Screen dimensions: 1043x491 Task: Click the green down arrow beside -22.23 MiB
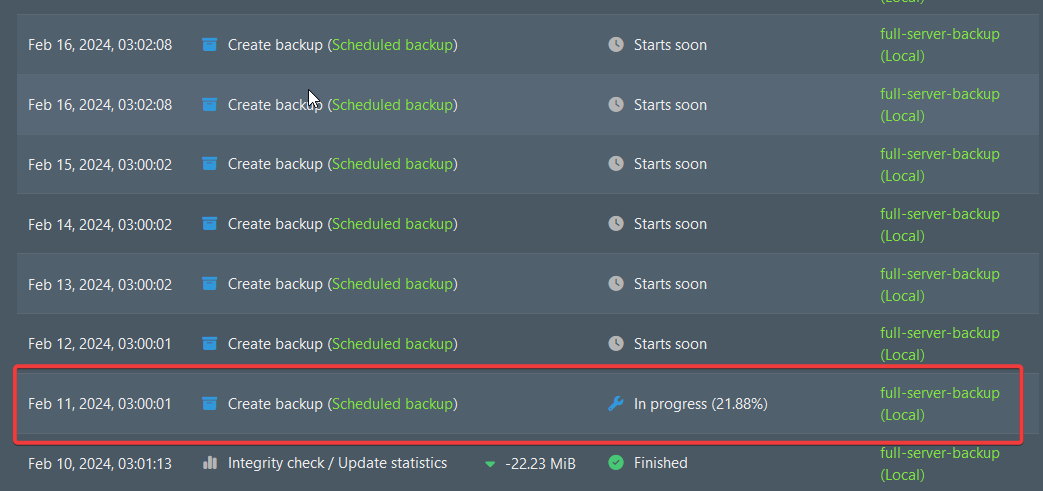coord(490,464)
